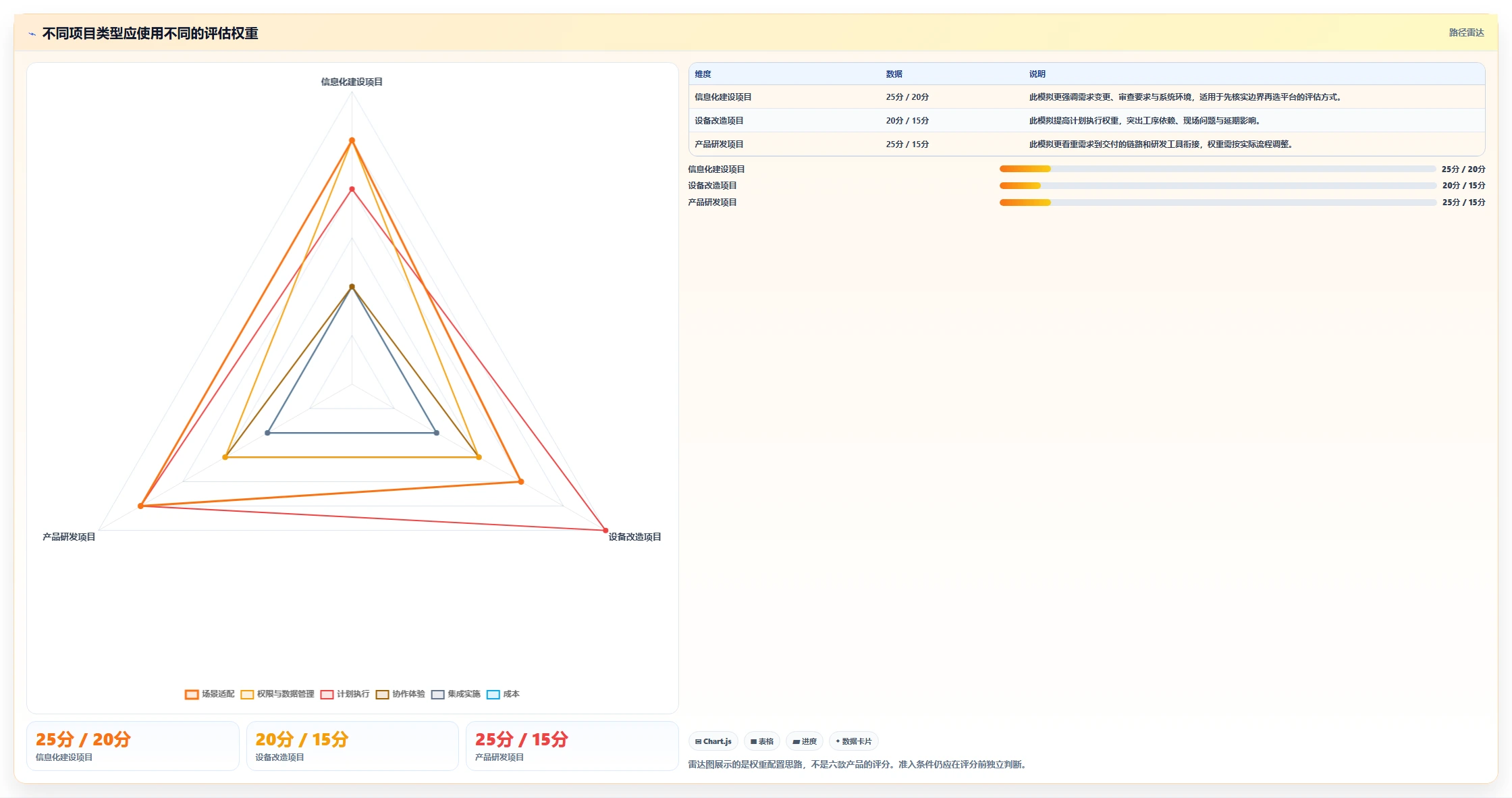Click the 进度 tag chip
This screenshot has width=1512, height=798.
click(x=805, y=741)
